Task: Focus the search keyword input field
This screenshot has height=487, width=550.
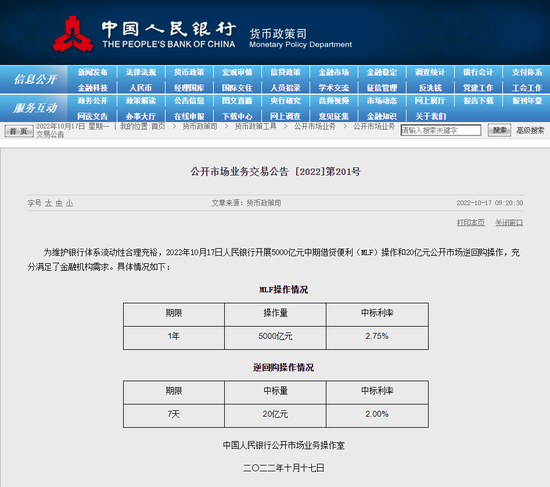Action: click(441, 131)
